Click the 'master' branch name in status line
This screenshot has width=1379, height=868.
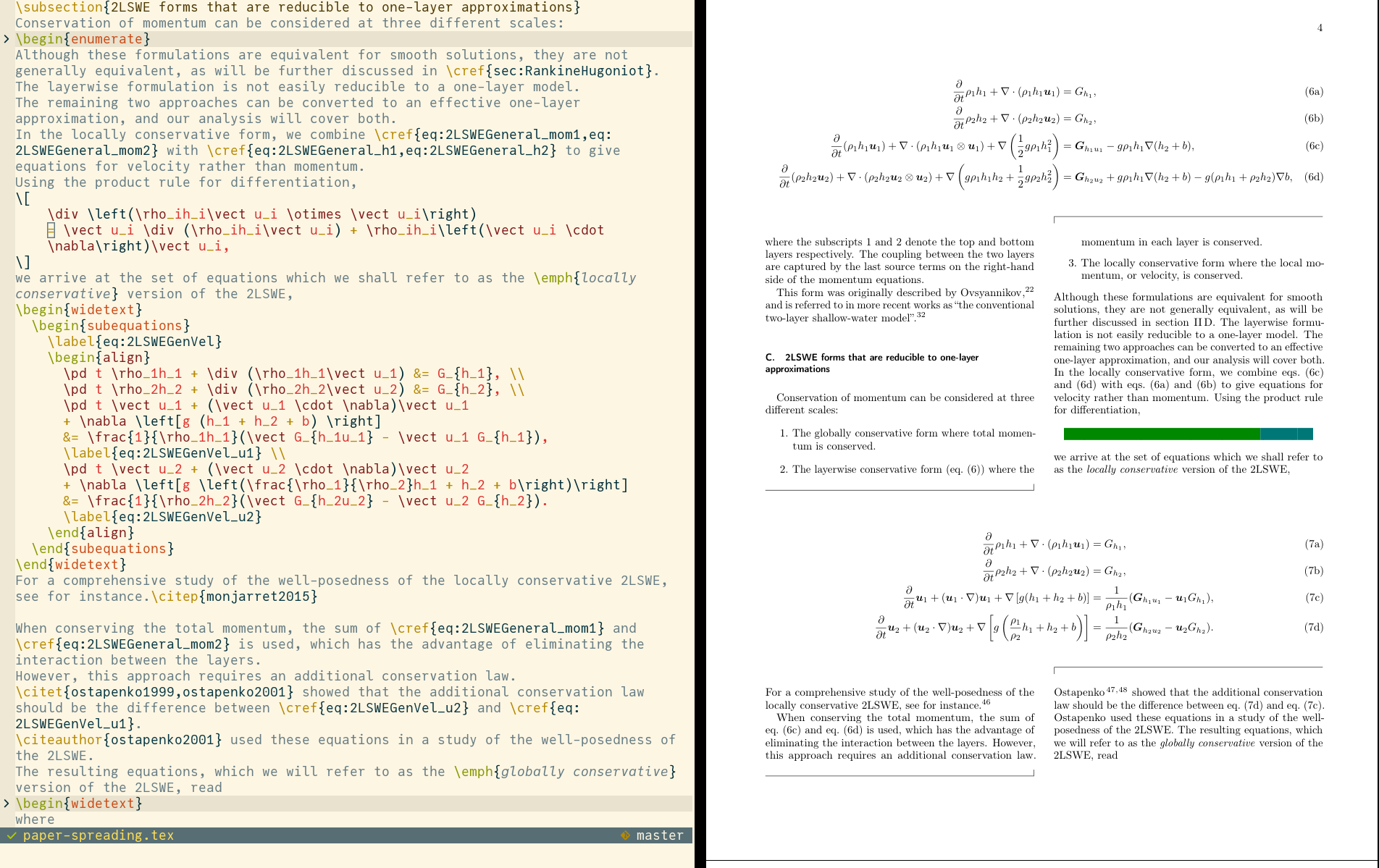(x=660, y=835)
